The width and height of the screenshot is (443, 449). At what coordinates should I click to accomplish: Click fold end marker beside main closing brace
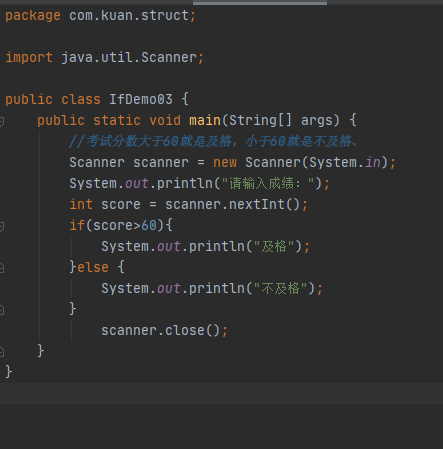pos(1,351)
